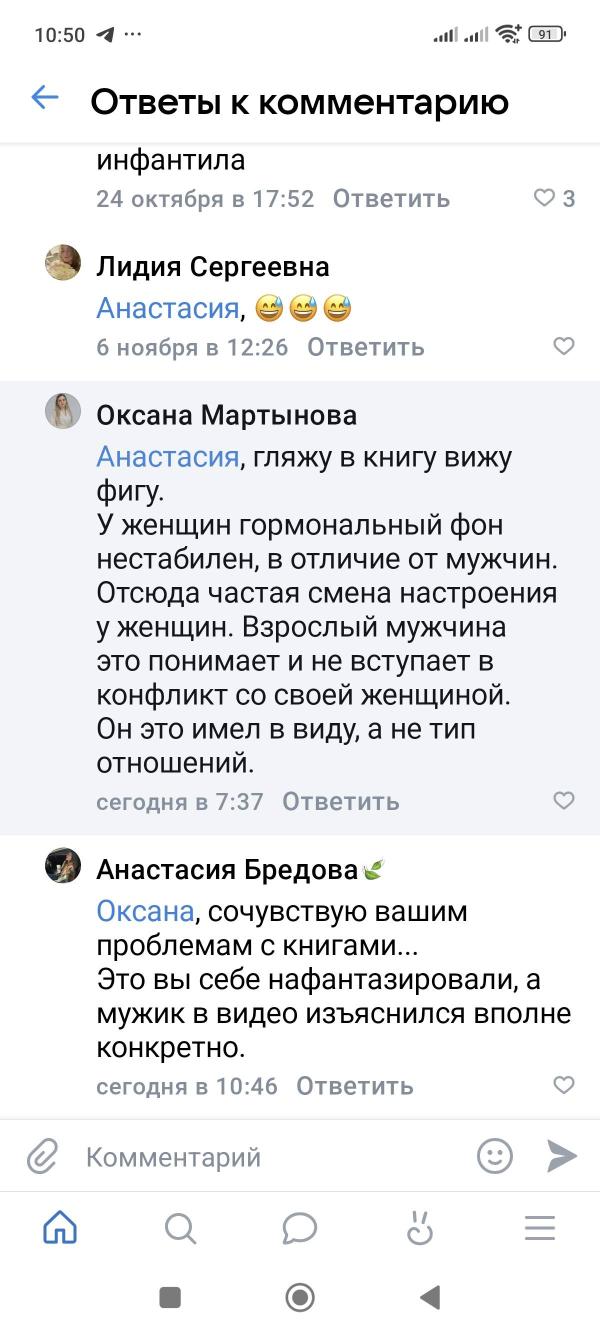Viewport: 600px width, 1334px height.
Task: Send the comment with arrow icon
Action: [x=562, y=1156]
